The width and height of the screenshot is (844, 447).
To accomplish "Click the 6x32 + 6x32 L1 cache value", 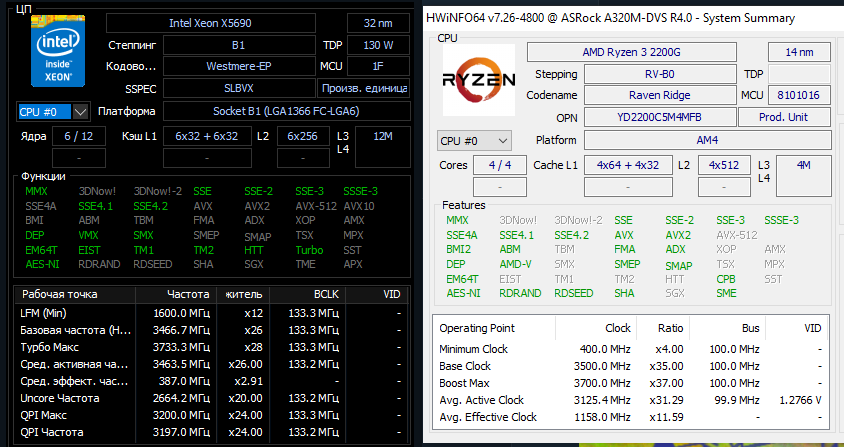I will pyautogui.click(x=207, y=136).
